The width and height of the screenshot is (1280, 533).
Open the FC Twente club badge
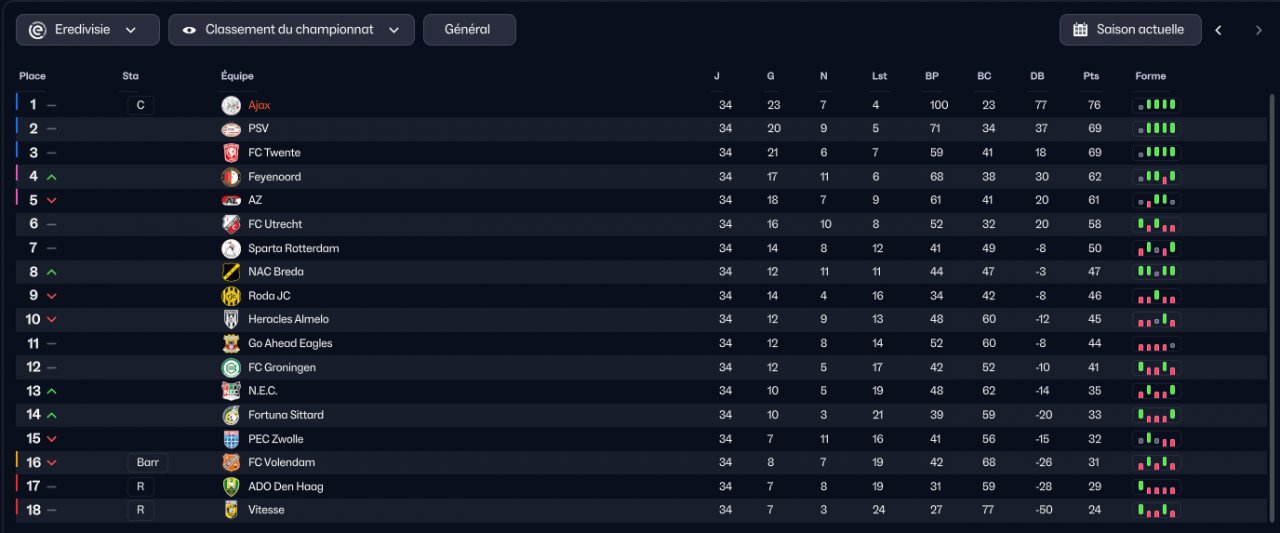tap(231, 153)
